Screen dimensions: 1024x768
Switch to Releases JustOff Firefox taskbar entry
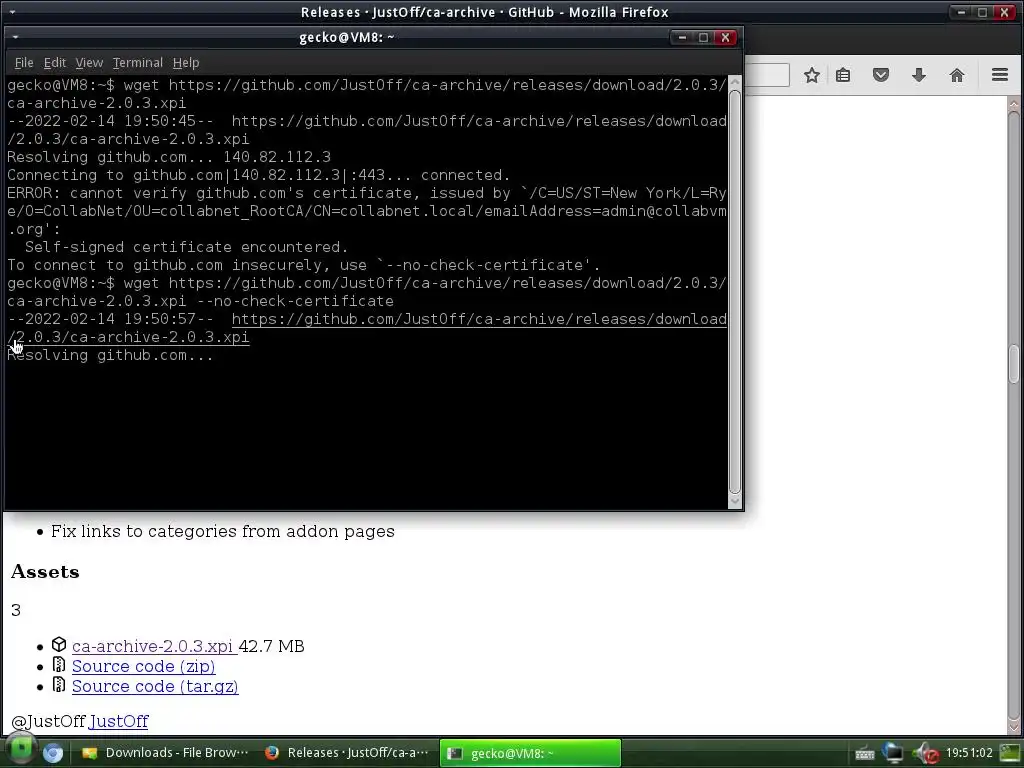coord(347,753)
